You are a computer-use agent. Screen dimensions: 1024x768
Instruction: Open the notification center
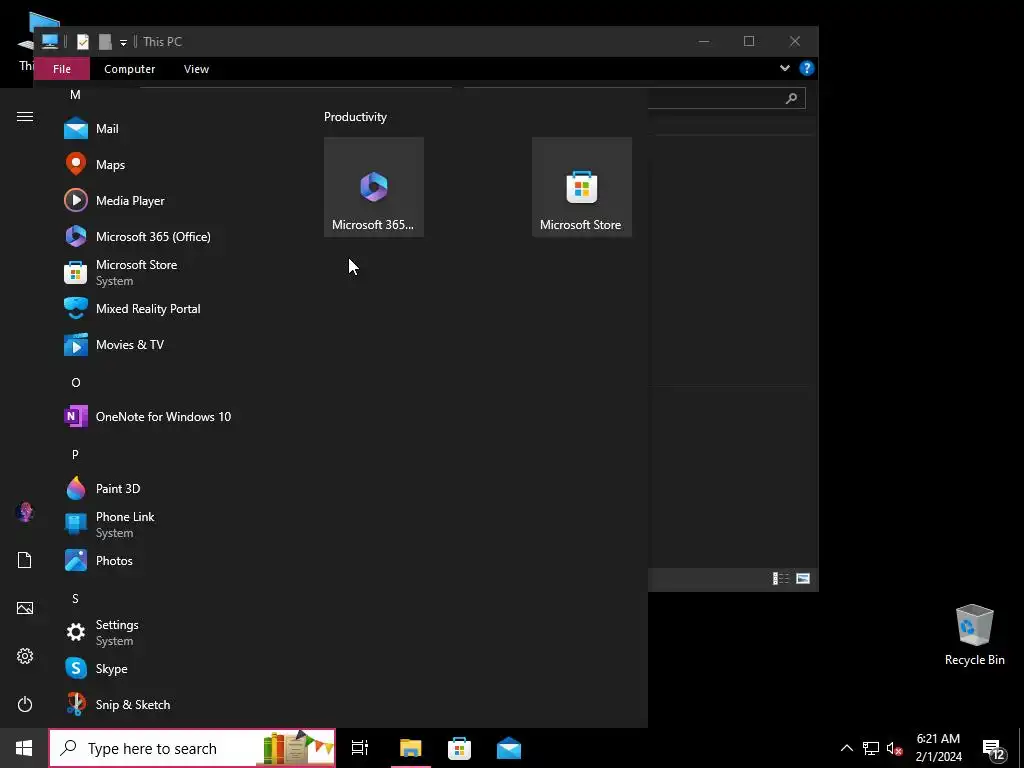[994, 748]
